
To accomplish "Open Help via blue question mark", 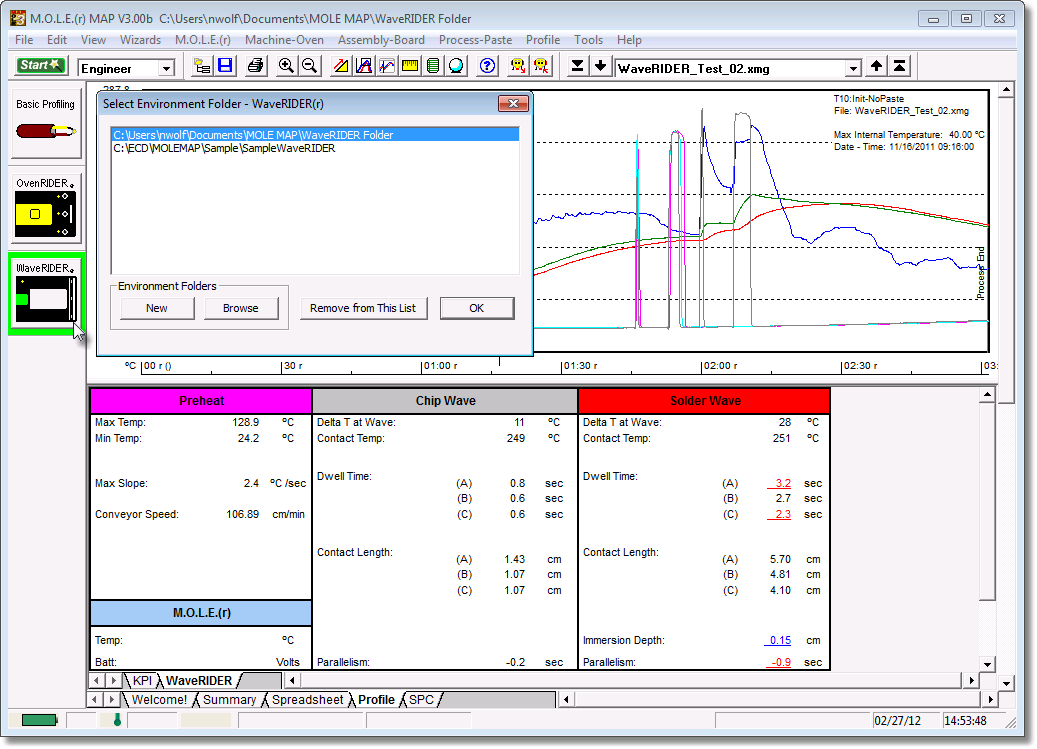I will [x=487, y=66].
